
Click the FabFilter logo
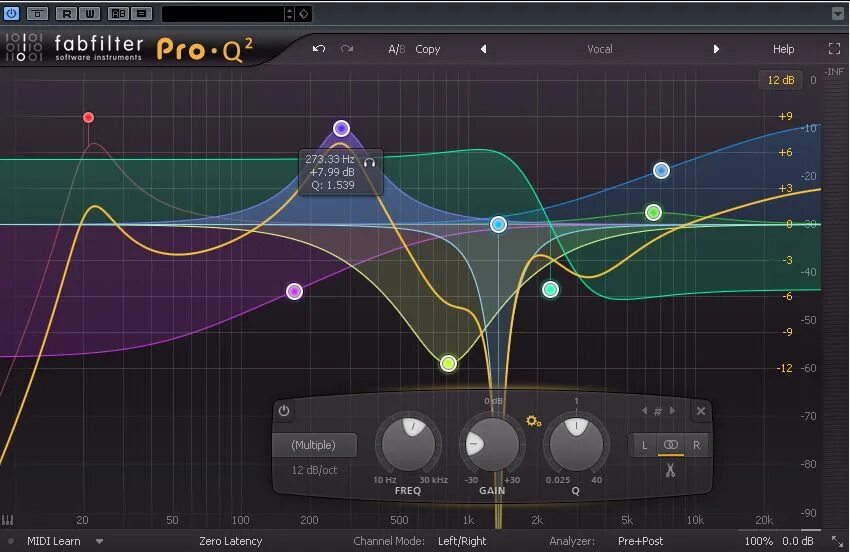click(x=73, y=48)
